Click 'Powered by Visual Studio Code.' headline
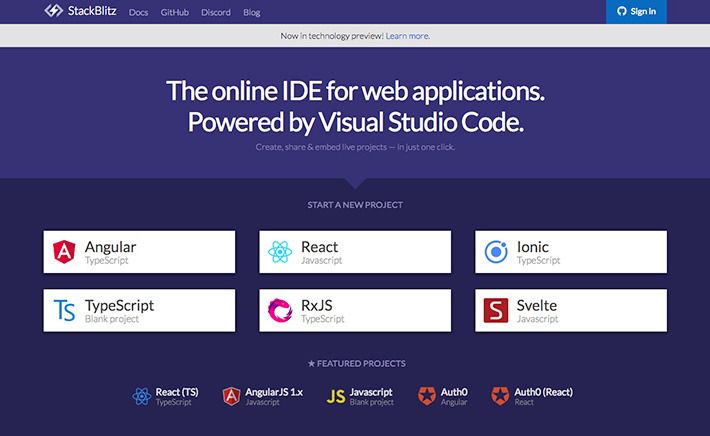This screenshot has height=436, width=710. [x=355, y=122]
